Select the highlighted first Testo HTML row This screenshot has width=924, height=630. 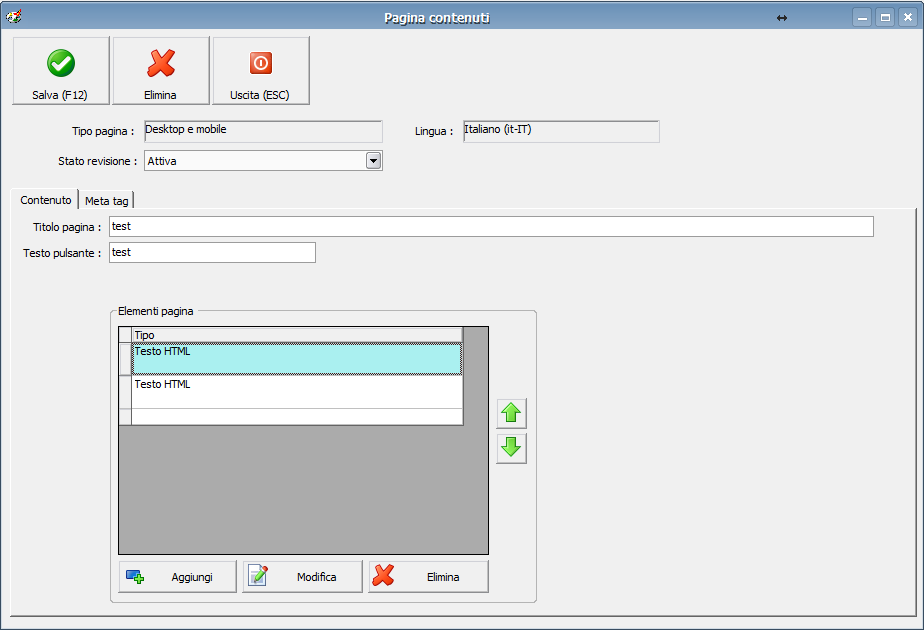(x=297, y=359)
